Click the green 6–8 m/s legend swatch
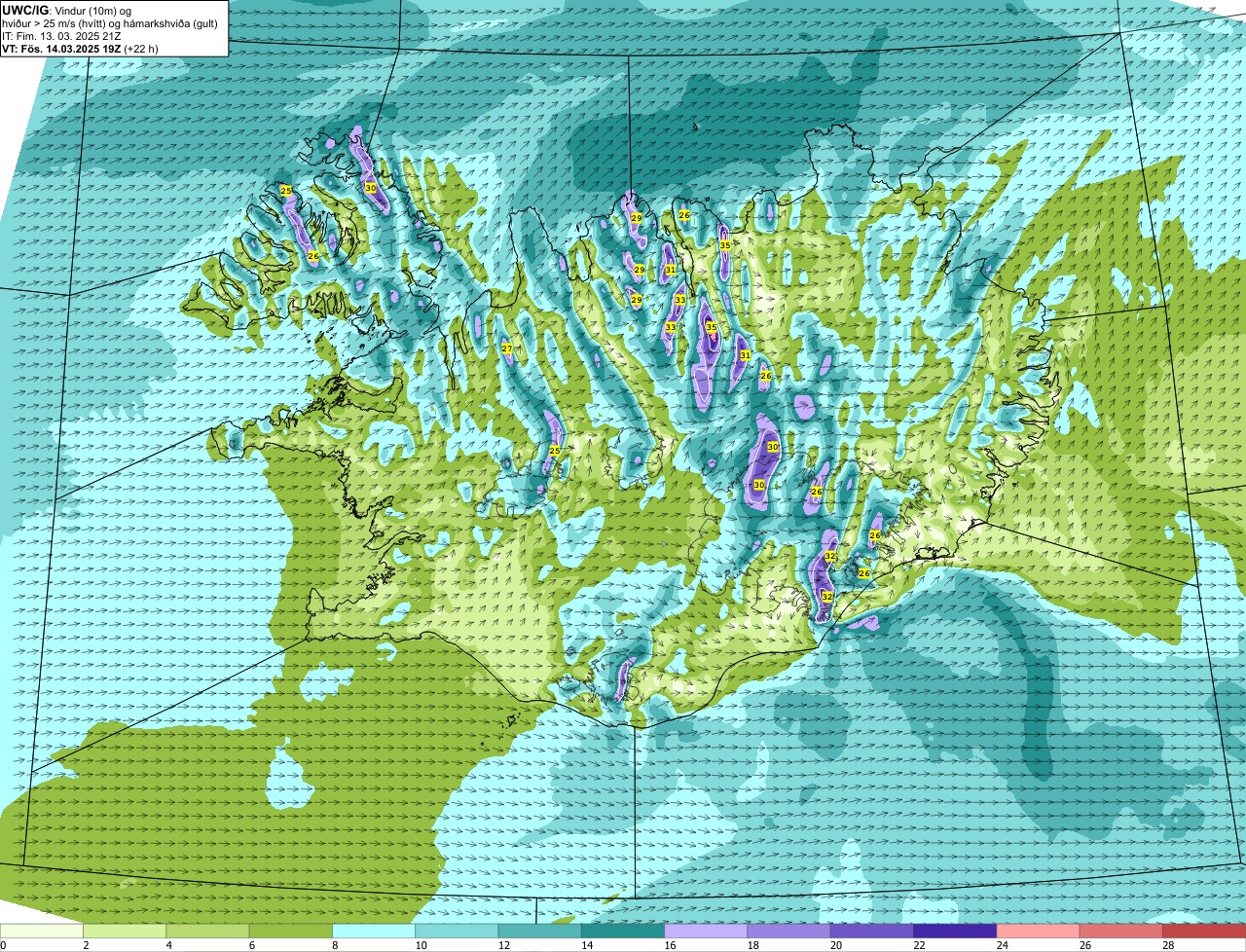Screen dimensions: 1246x952 coord(291,931)
